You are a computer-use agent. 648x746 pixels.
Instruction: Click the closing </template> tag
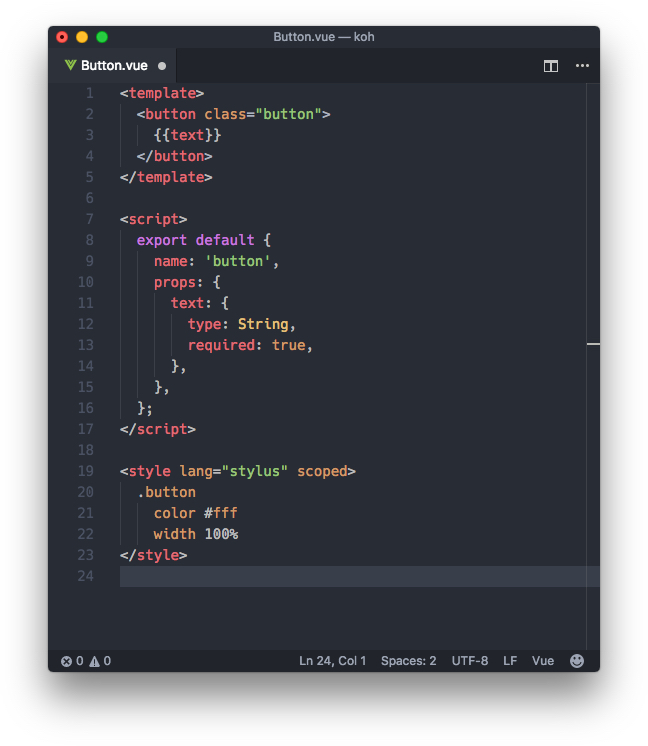tap(166, 177)
